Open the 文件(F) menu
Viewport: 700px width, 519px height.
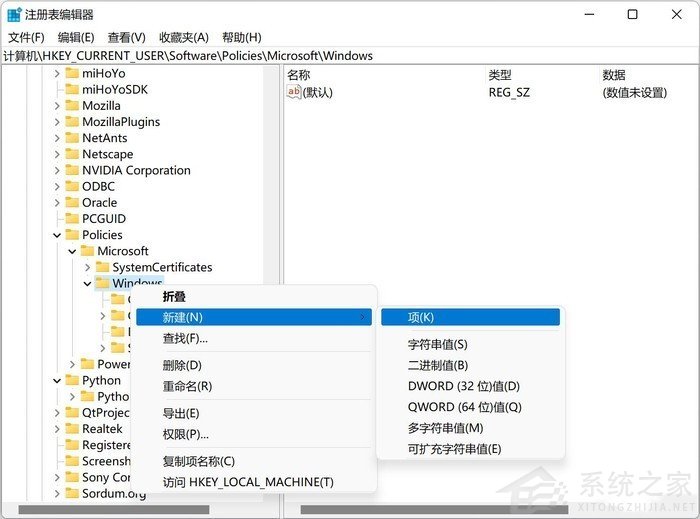click(27, 37)
